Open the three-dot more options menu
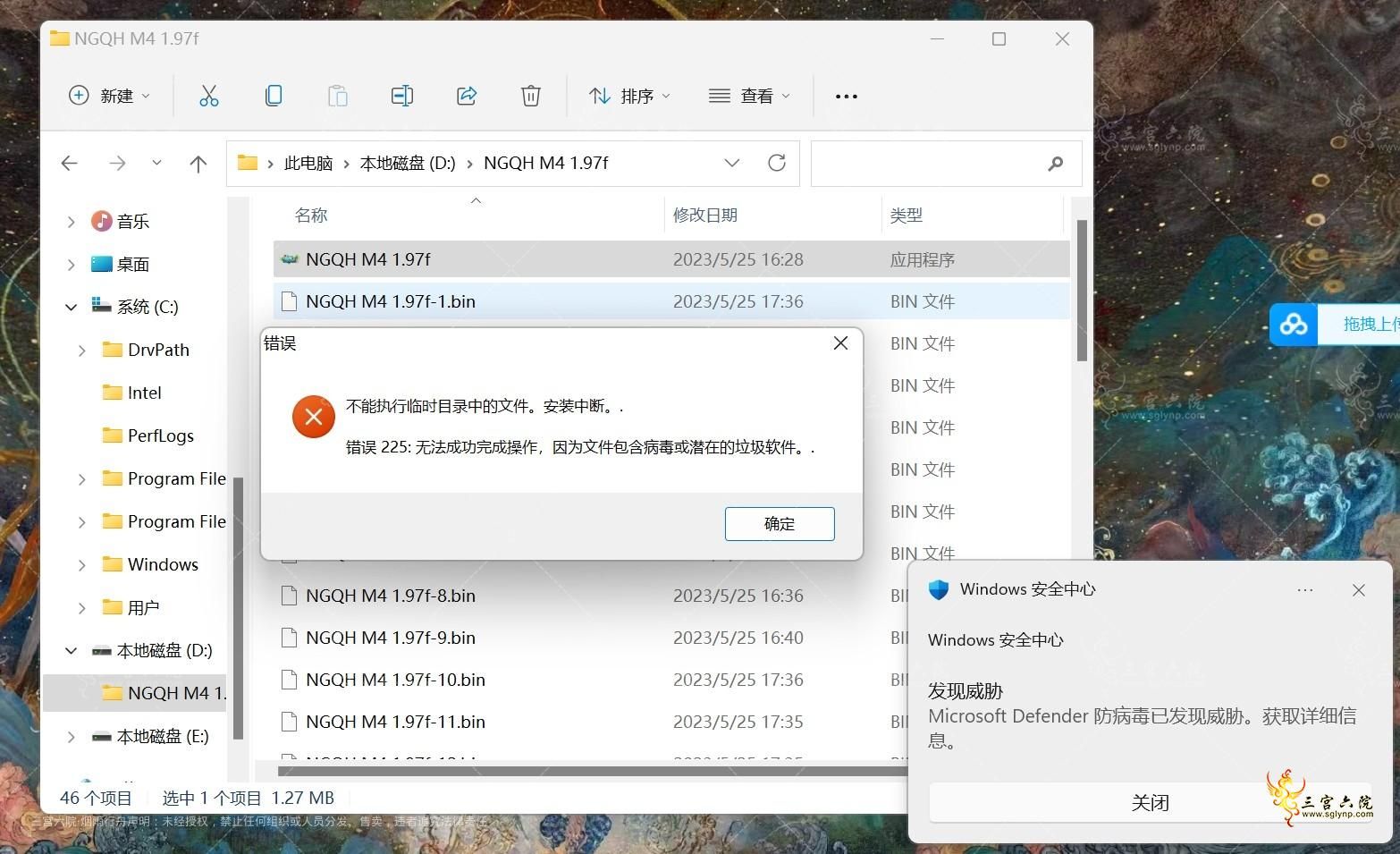This screenshot has height=854, width=1400. point(847,96)
